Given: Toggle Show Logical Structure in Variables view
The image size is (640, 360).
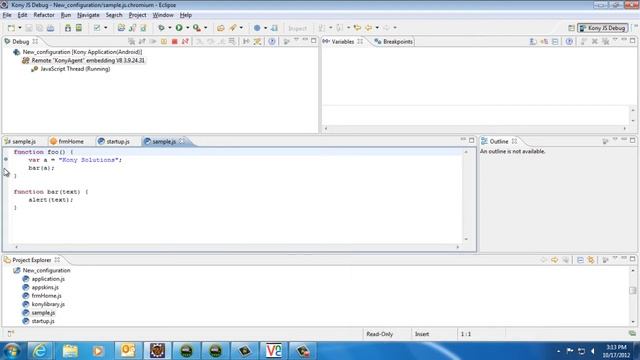Looking at the screenshot, I should click(544, 42).
